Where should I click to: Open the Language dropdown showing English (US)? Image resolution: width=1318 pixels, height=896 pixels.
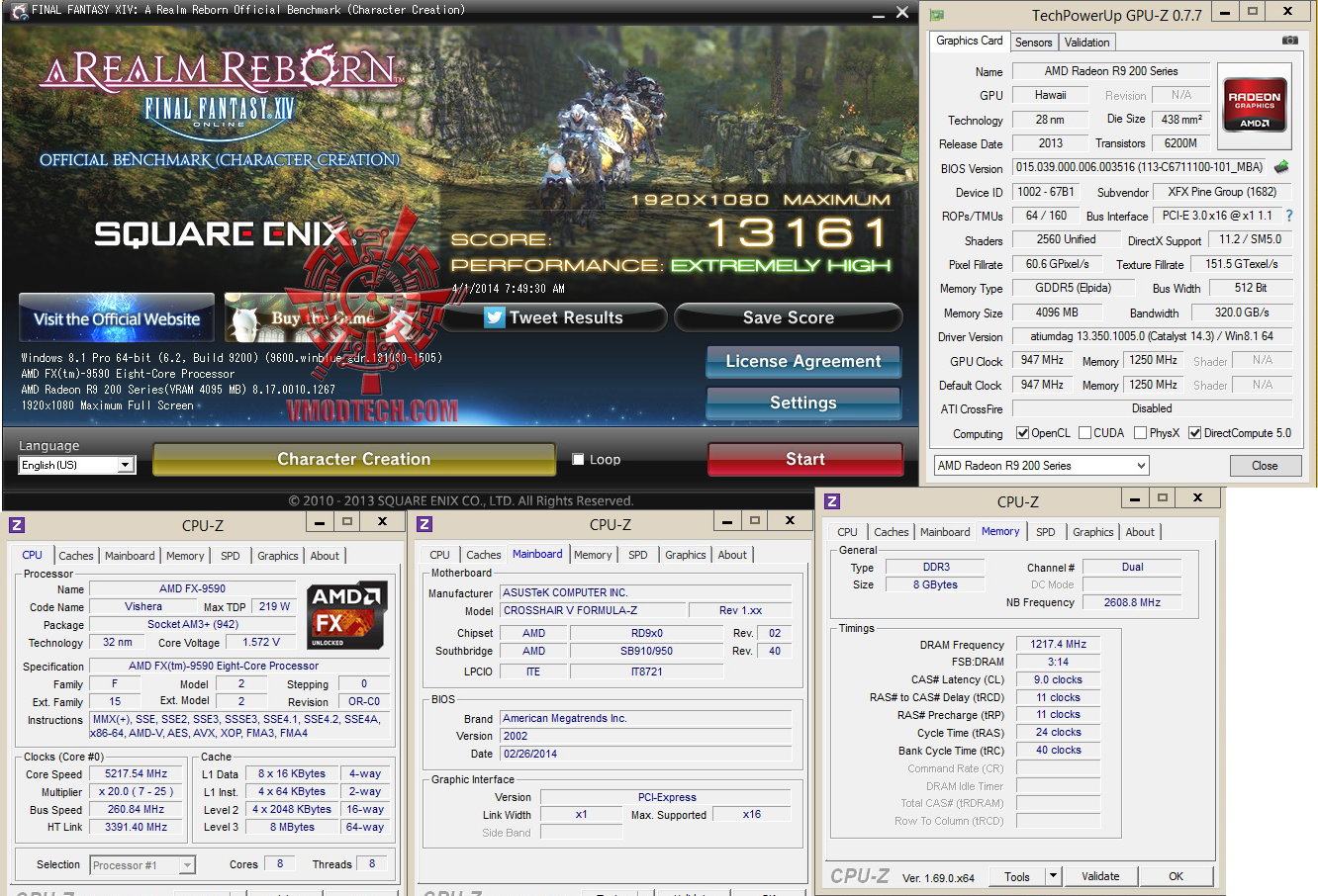click(x=76, y=465)
